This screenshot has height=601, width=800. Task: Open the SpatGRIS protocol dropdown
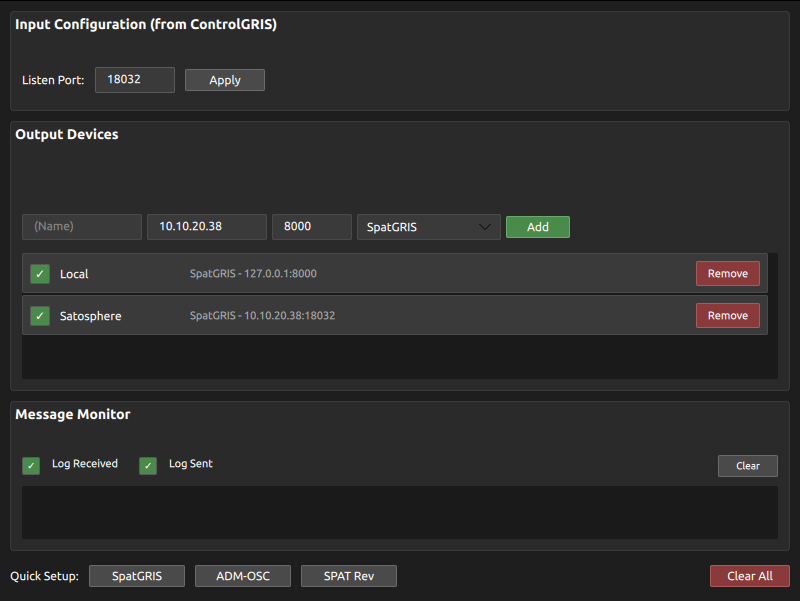coord(428,227)
